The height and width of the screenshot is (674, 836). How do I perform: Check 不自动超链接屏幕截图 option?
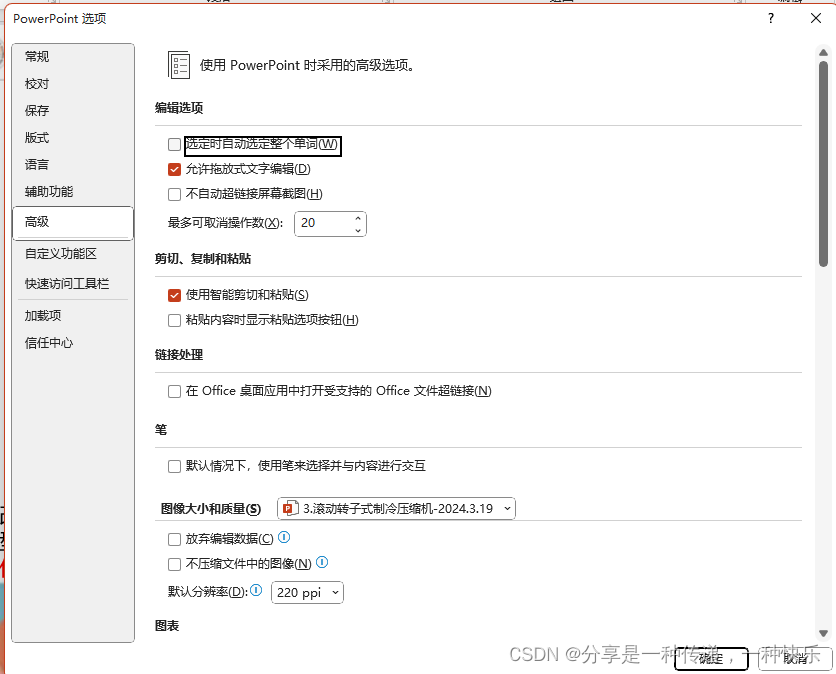coord(174,194)
